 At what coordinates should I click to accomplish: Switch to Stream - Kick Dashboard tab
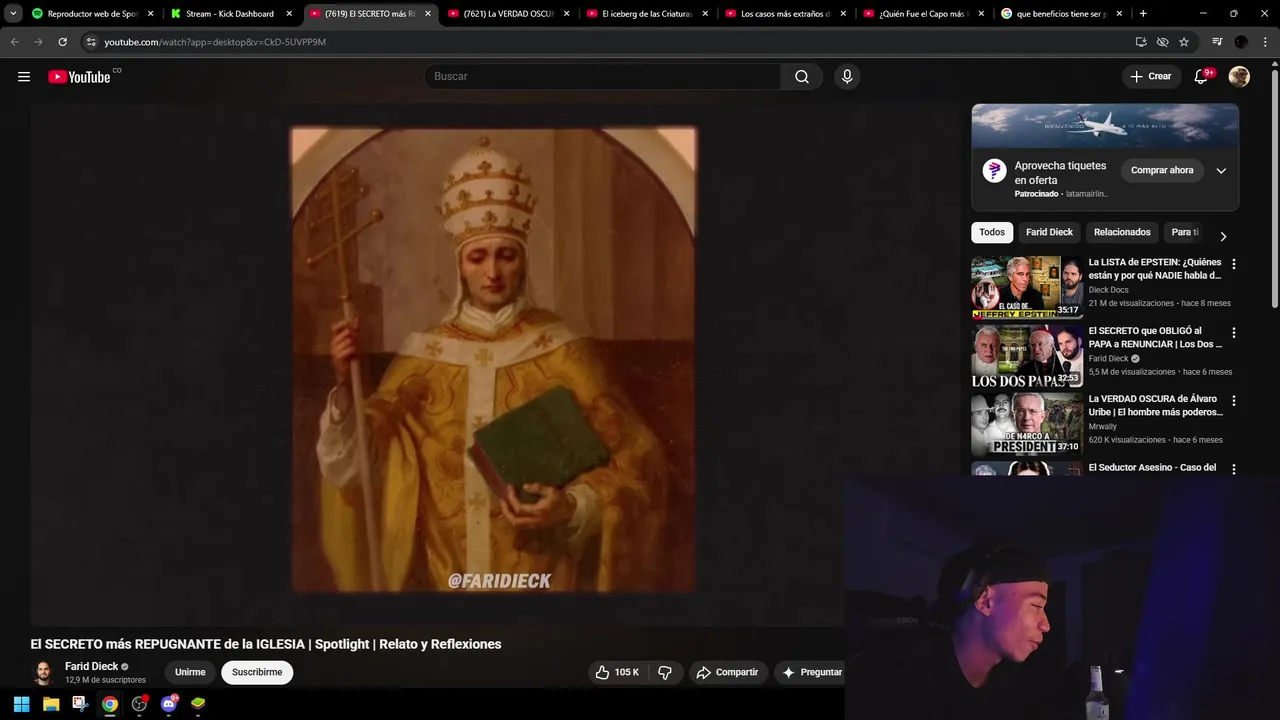pyautogui.click(x=229, y=14)
